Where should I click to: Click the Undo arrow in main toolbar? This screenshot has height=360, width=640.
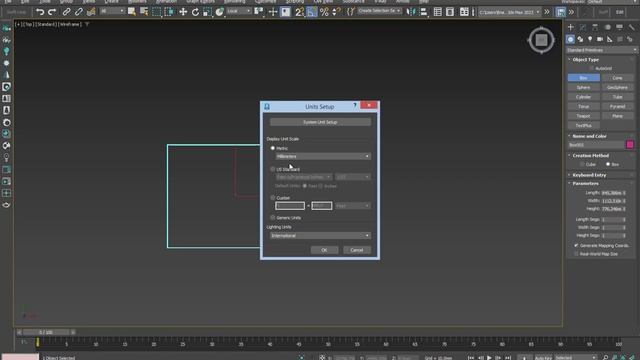point(40,12)
